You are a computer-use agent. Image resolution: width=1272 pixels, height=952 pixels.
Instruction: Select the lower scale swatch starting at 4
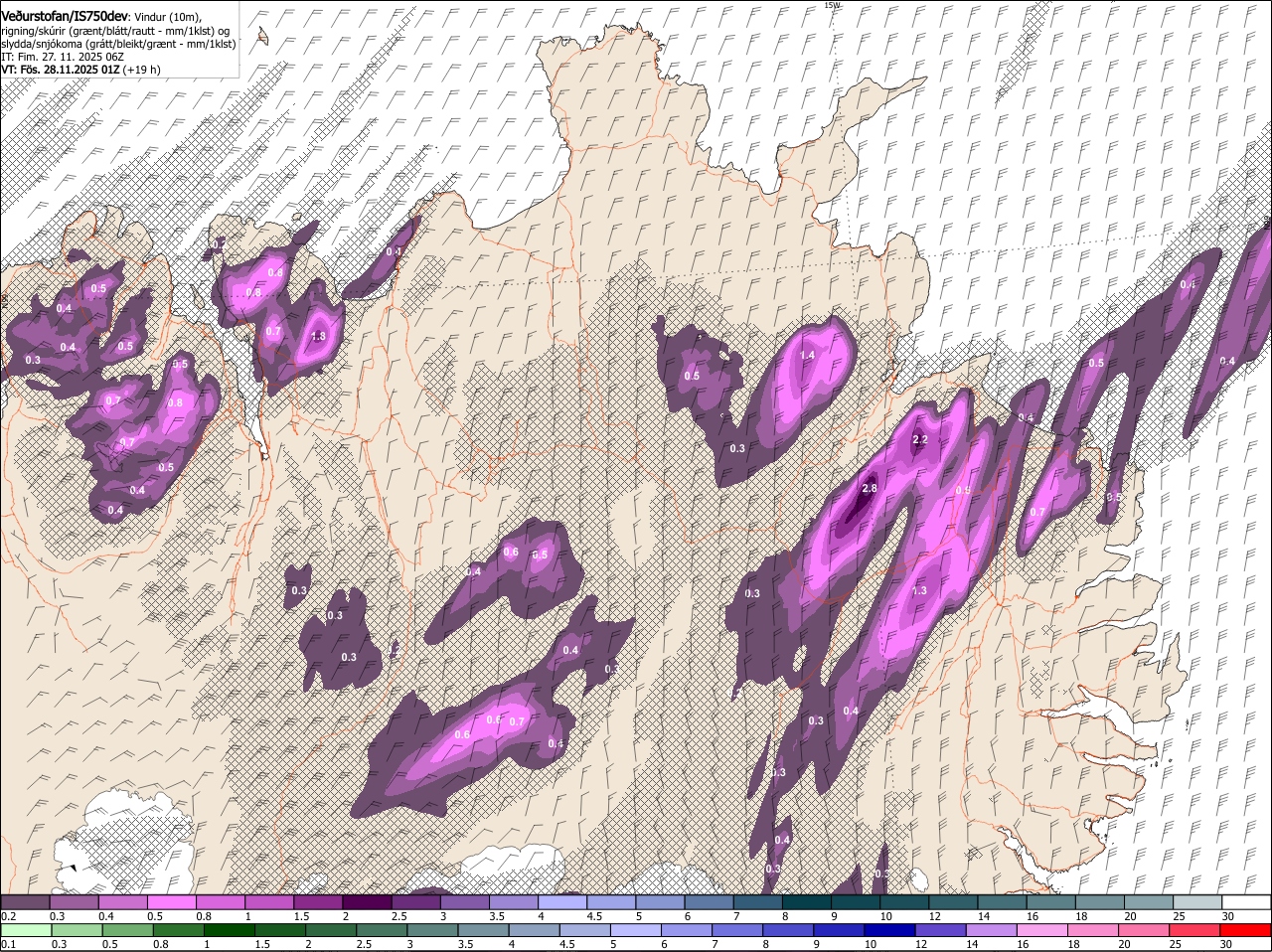click(535, 930)
